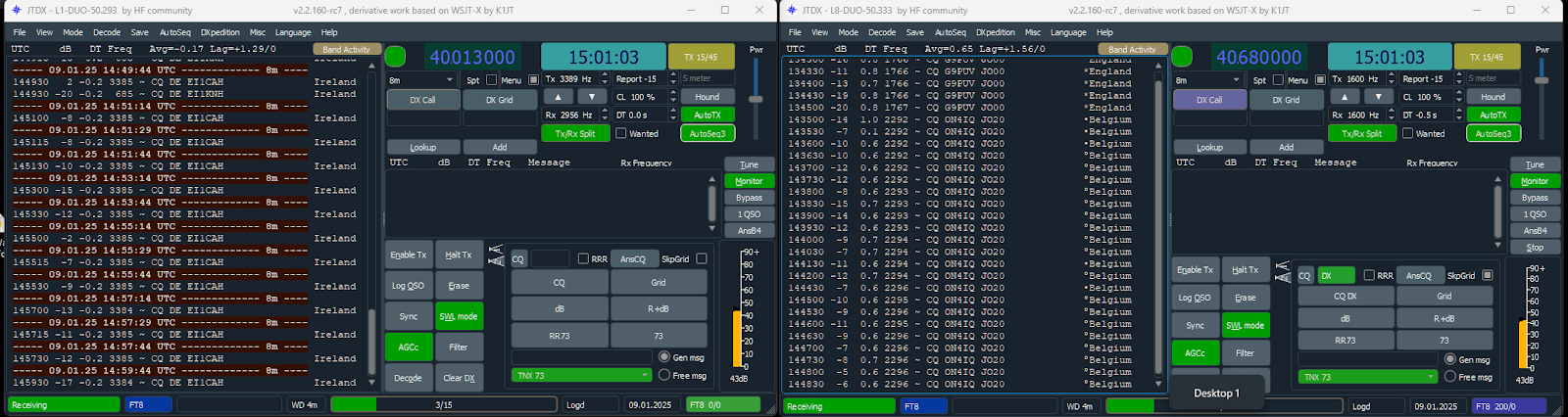Click Stop button in L8-DUO window
The image size is (1568, 417).
click(x=1535, y=248)
